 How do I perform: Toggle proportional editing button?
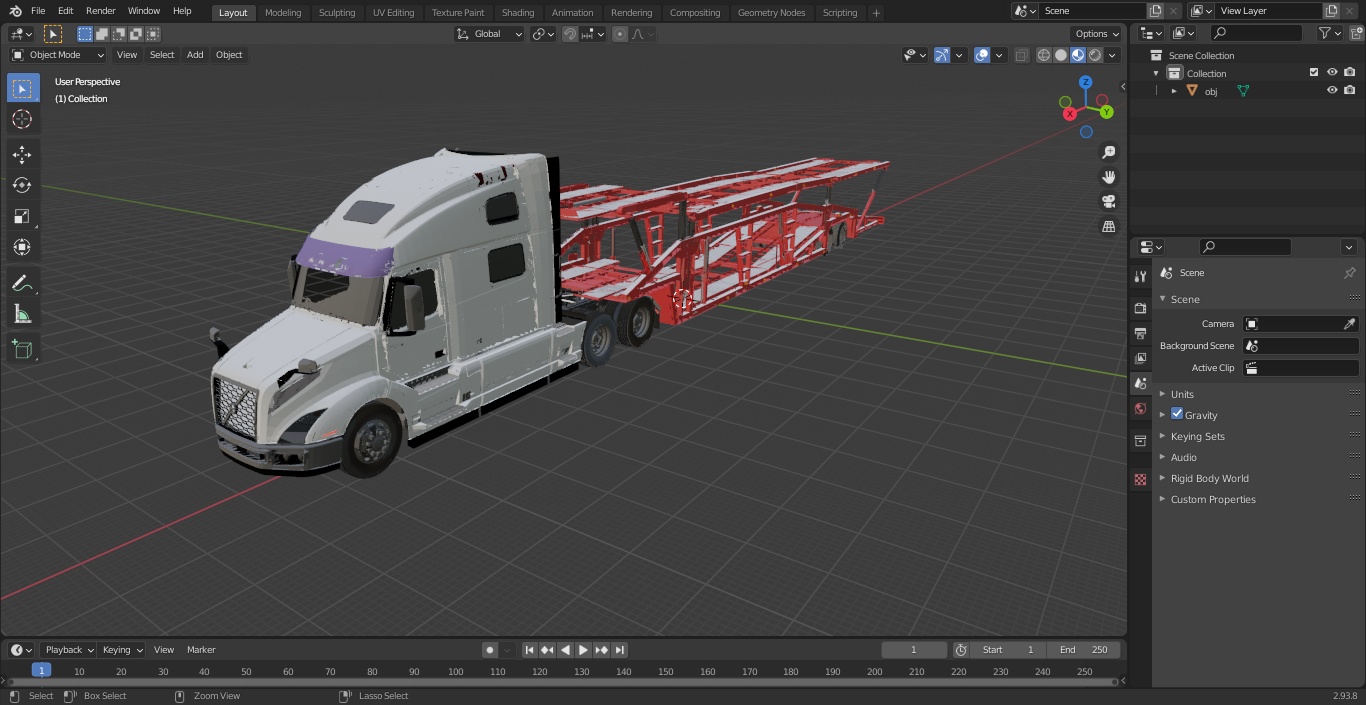pyautogui.click(x=620, y=34)
